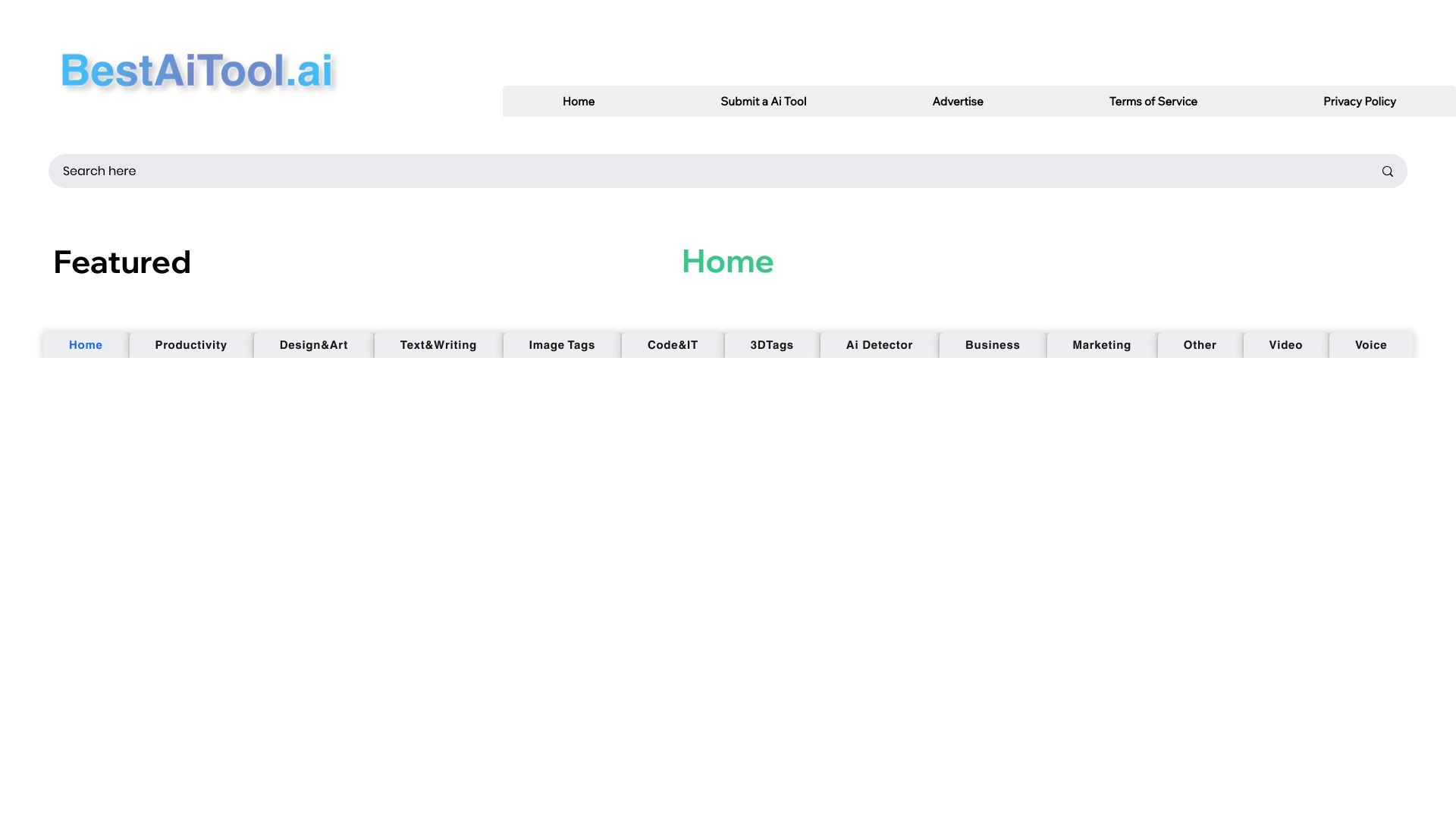Click the BestAiTool.ai logo
Image resolution: width=1456 pixels, height=819 pixels.
pos(197,71)
